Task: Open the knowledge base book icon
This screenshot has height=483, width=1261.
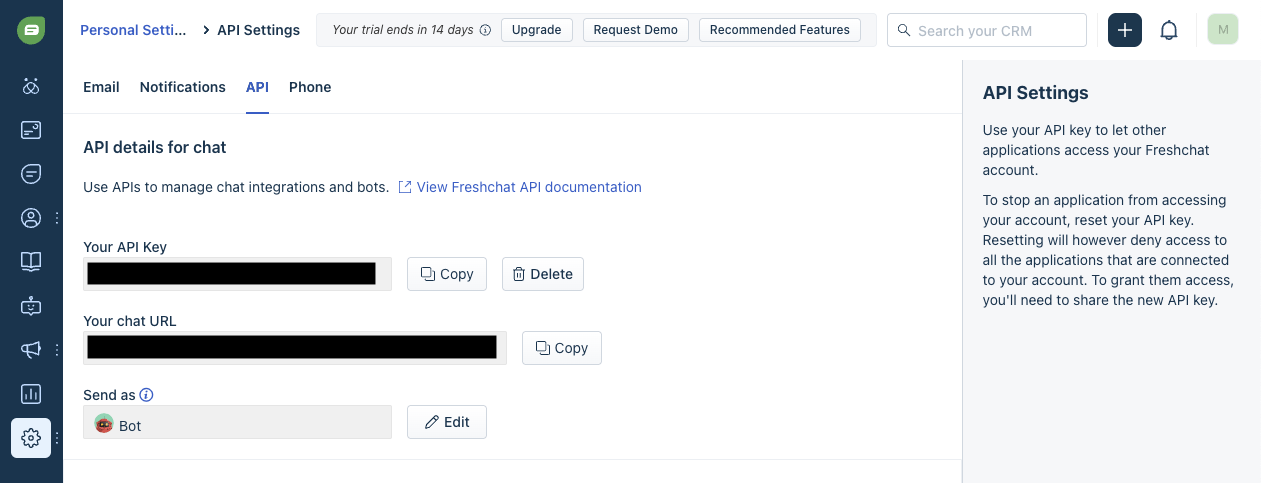Action: coord(31,261)
